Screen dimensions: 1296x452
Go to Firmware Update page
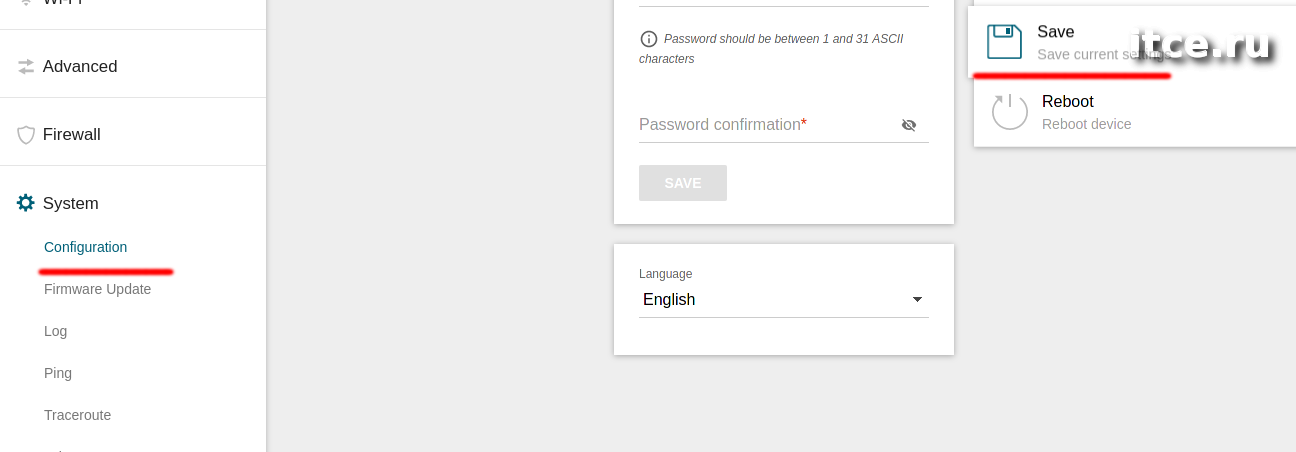[x=97, y=289]
